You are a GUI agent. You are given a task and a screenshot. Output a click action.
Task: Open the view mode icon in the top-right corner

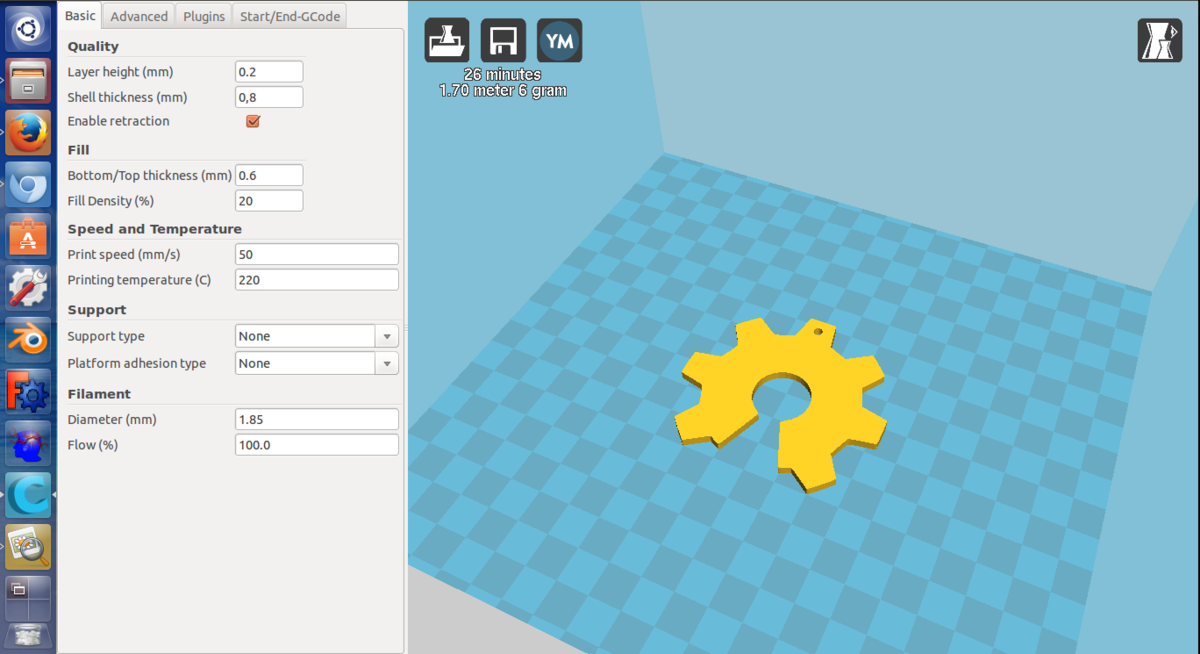pos(1160,41)
